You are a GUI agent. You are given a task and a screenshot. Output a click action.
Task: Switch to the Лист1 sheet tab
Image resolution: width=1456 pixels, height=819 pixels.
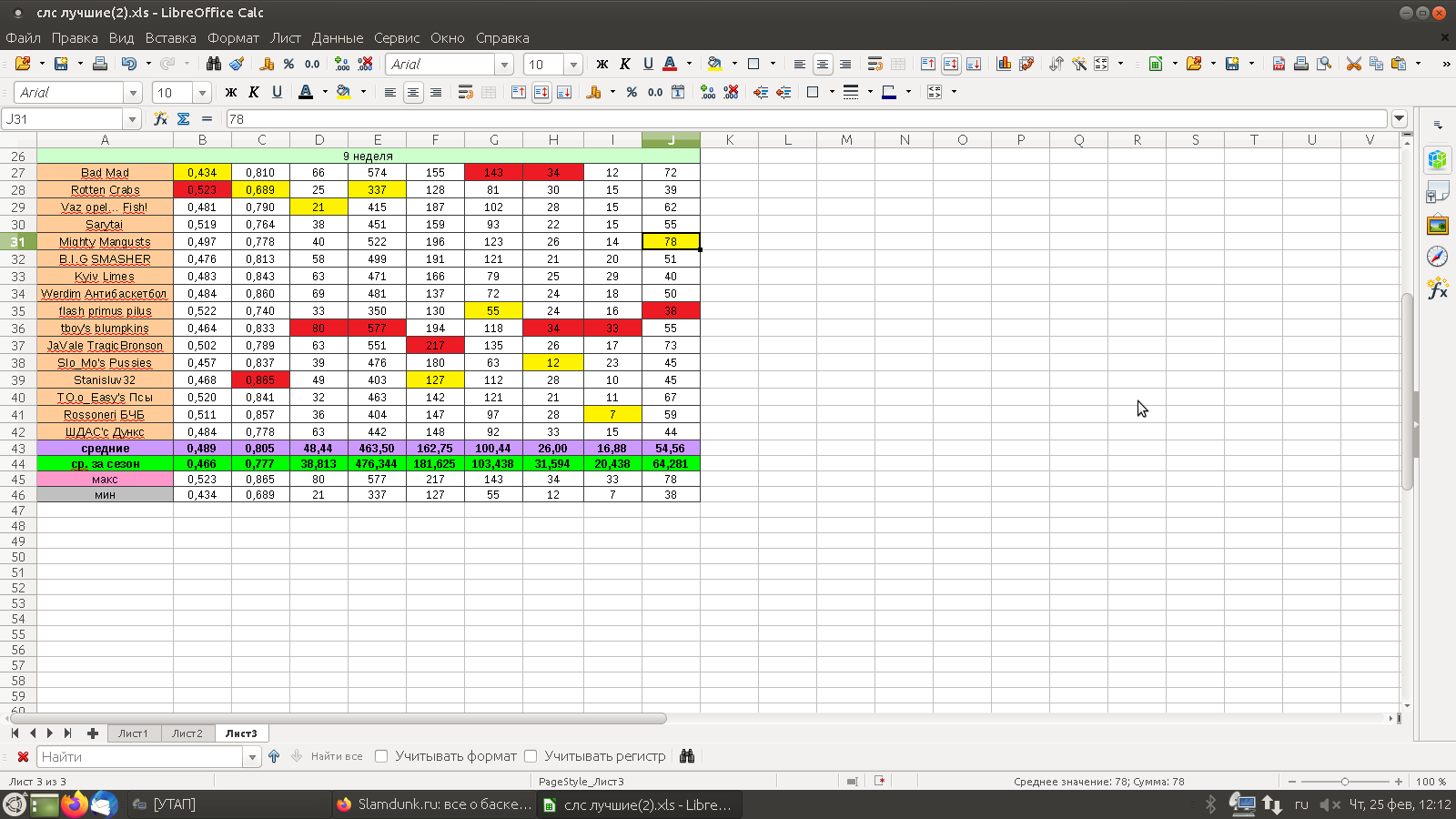tap(133, 733)
